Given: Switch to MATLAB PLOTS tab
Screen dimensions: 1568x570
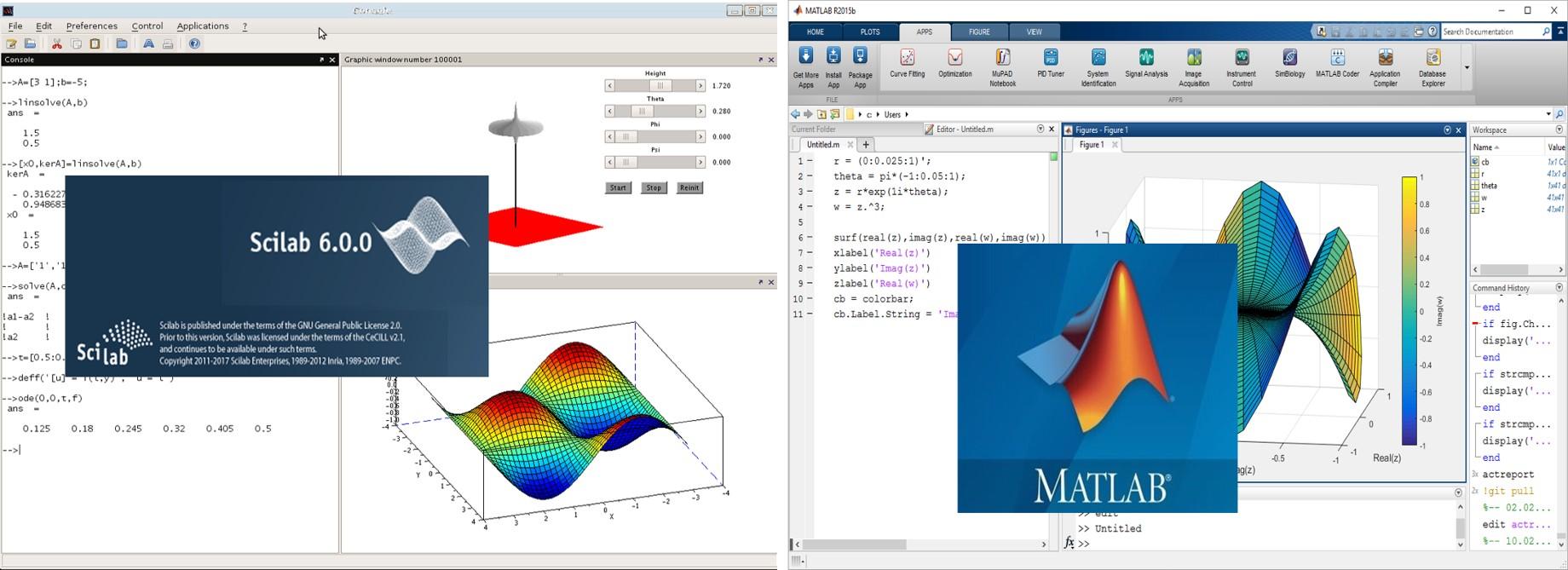Looking at the screenshot, I should tap(870, 32).
